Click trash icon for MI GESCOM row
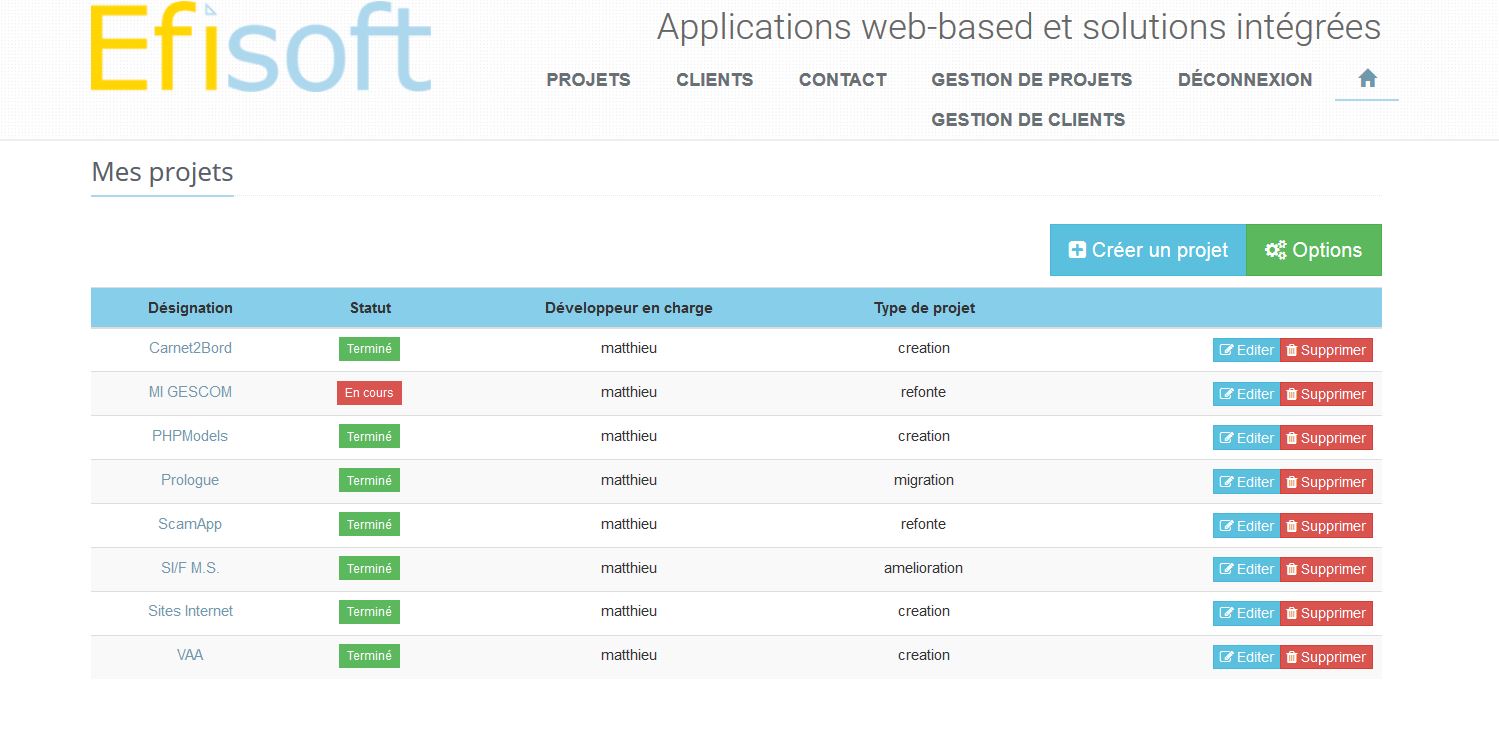The image size is (1499, 734). [x=1291, y=394]
